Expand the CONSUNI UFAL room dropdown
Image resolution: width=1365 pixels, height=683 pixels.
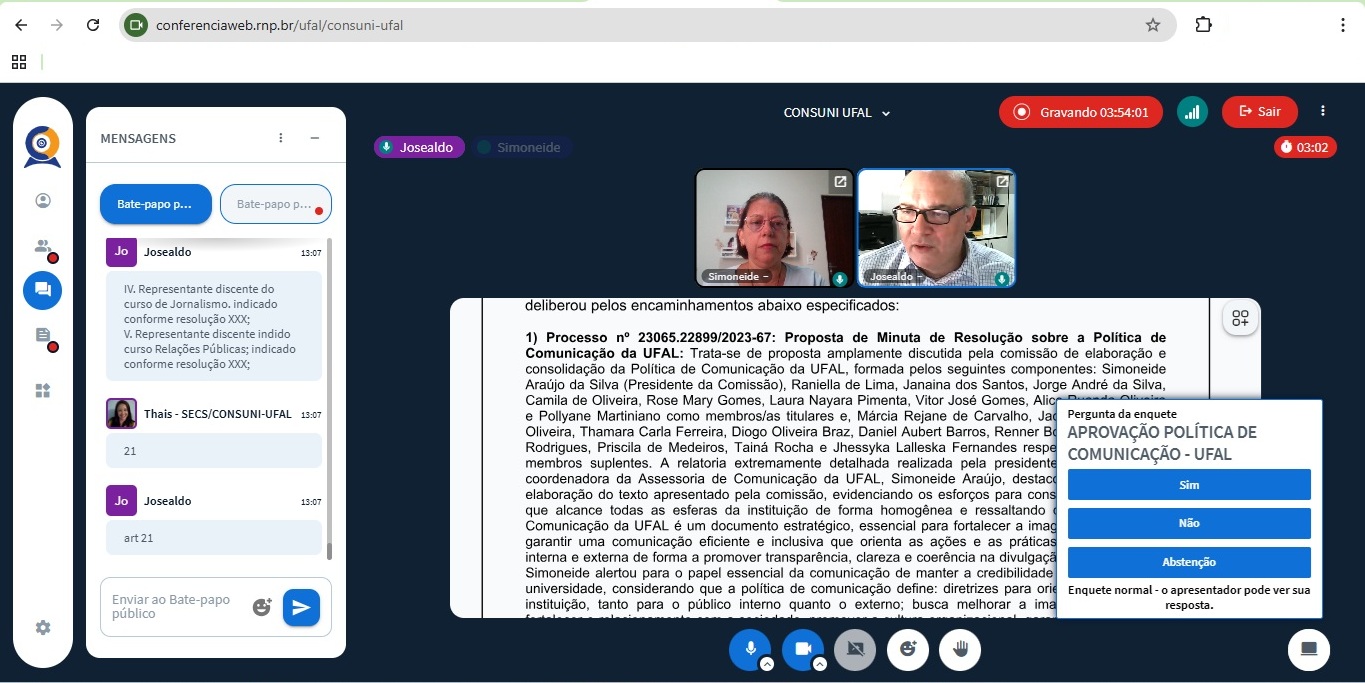click(837, 113)
